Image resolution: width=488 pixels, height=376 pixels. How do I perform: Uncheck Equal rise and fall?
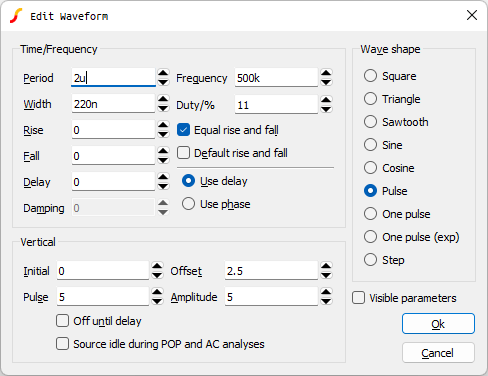[x=184, y=130]
